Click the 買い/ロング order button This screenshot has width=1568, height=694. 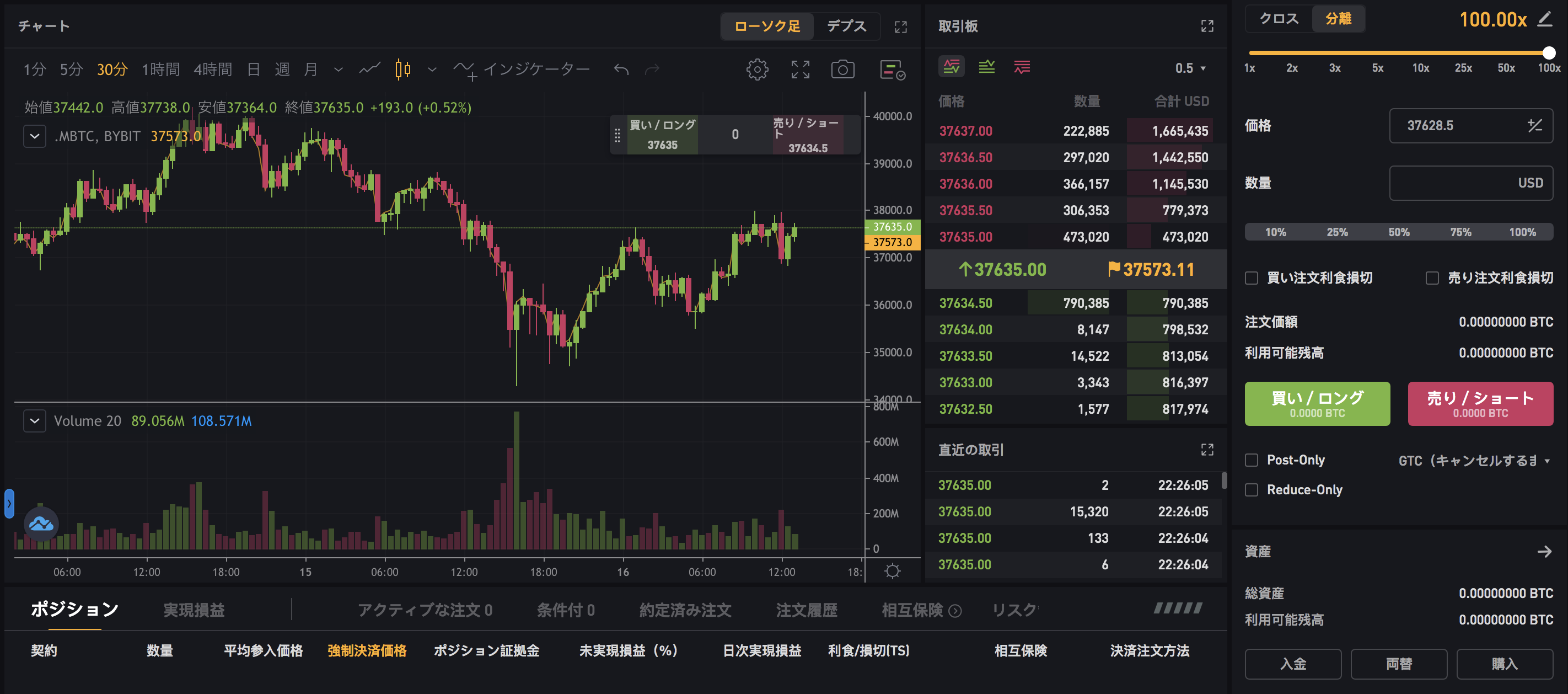click(1317, 403)
